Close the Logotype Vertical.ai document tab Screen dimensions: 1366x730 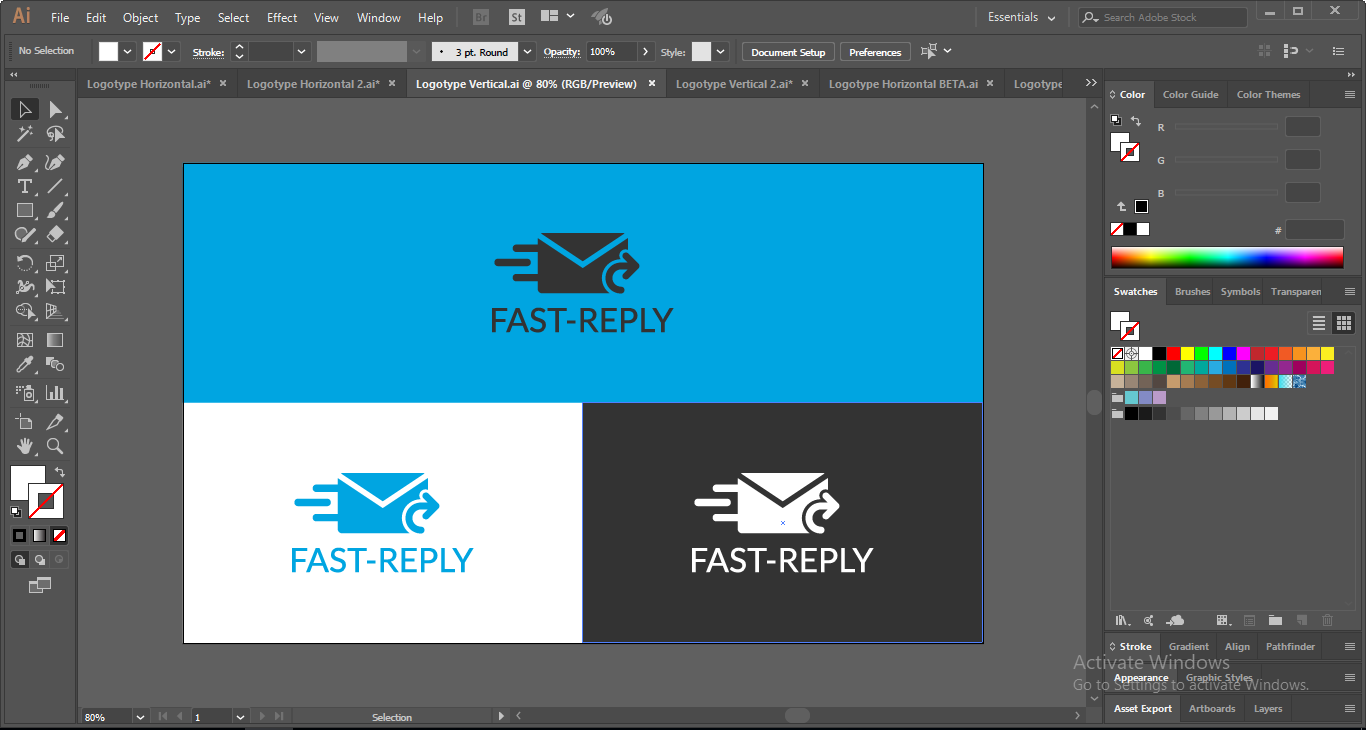(x=652, y=84)
